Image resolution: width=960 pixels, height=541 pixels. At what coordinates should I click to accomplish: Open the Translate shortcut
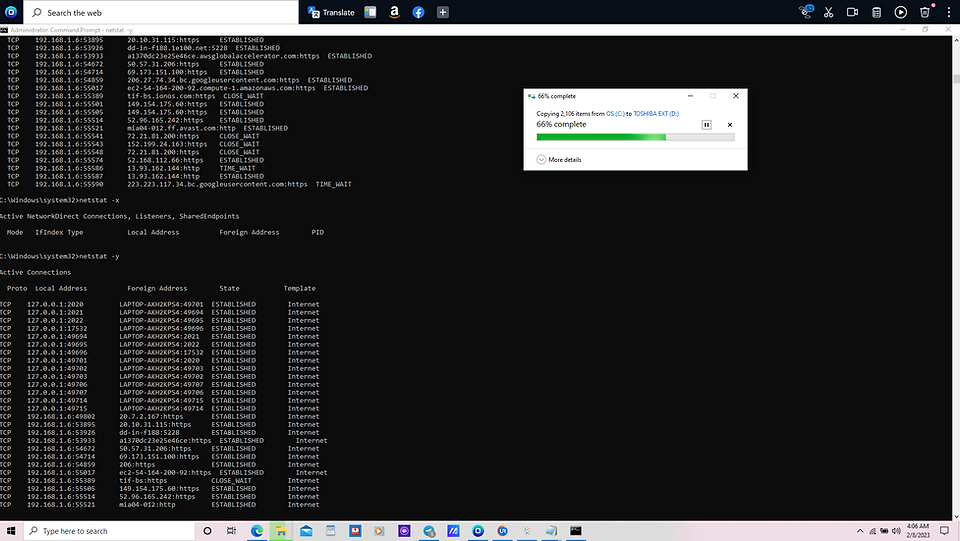pyautogui.click(x=331, y=12)
